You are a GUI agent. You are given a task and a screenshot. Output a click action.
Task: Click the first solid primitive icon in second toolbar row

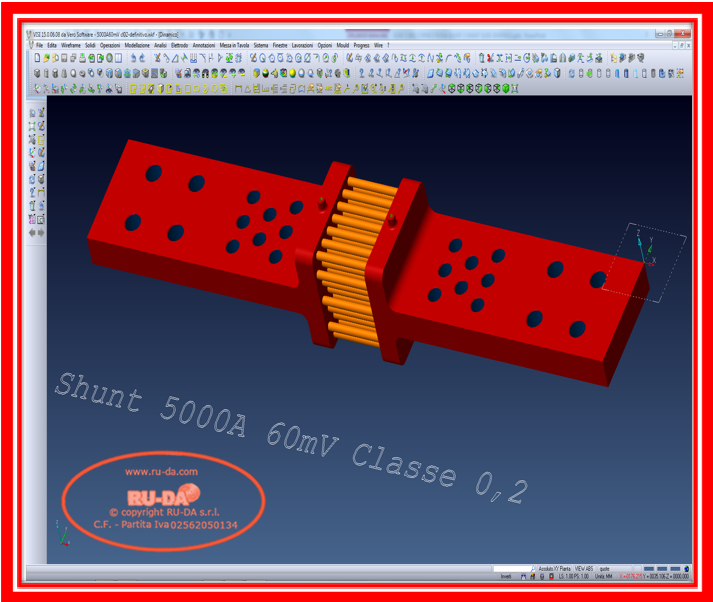click(x=37, y=73)
